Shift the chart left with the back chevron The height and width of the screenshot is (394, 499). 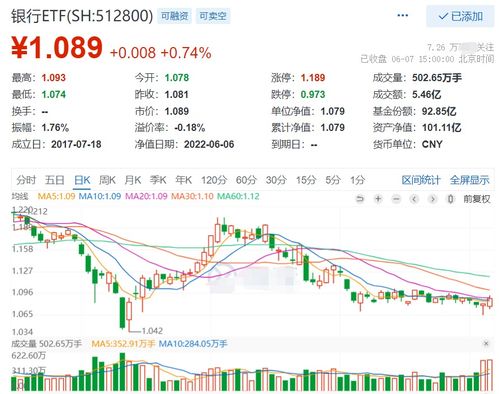click(414, 199)
